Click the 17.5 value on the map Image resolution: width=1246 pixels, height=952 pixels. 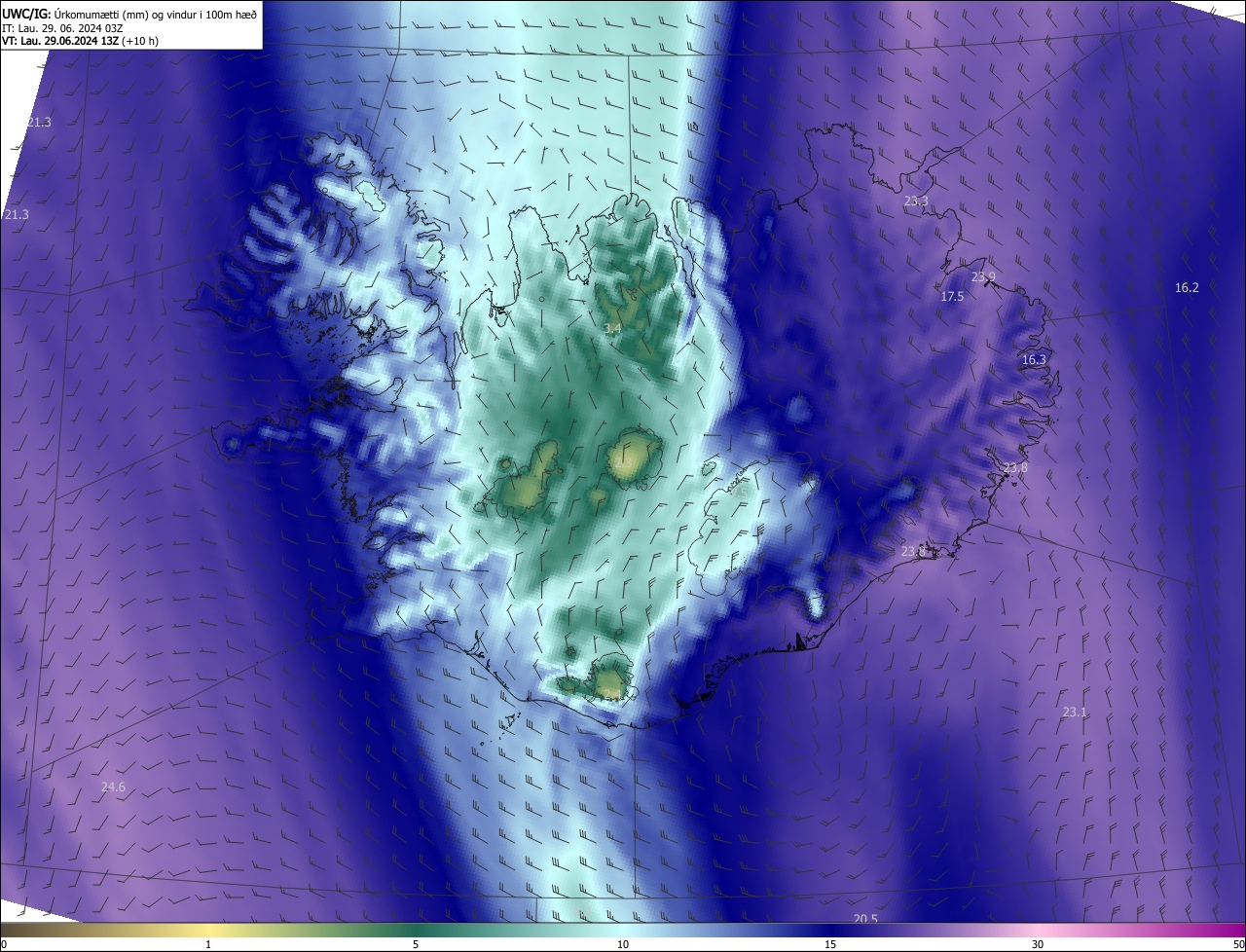click(x=952, y=296)
